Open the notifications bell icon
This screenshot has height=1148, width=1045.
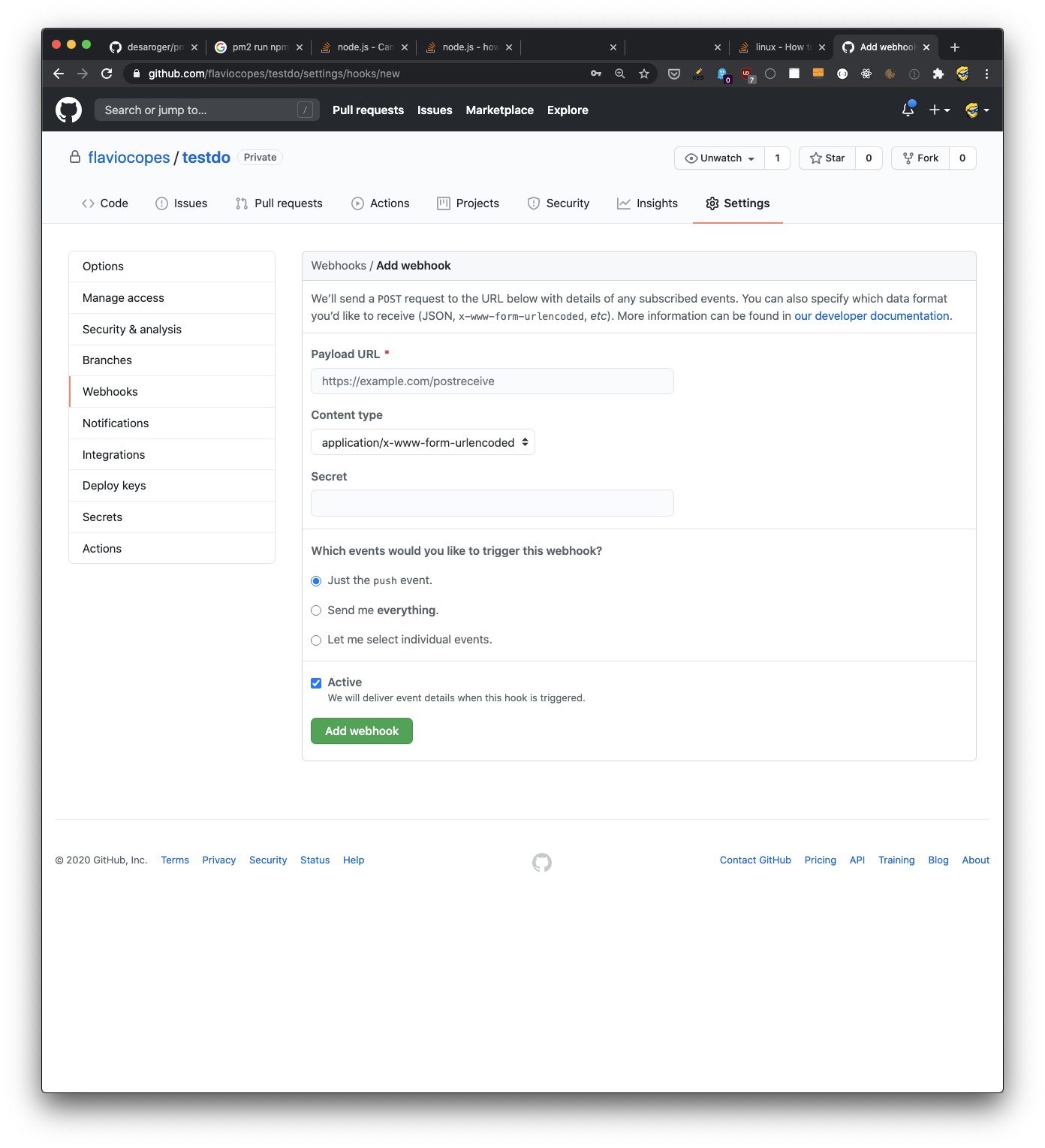[908, 110]
